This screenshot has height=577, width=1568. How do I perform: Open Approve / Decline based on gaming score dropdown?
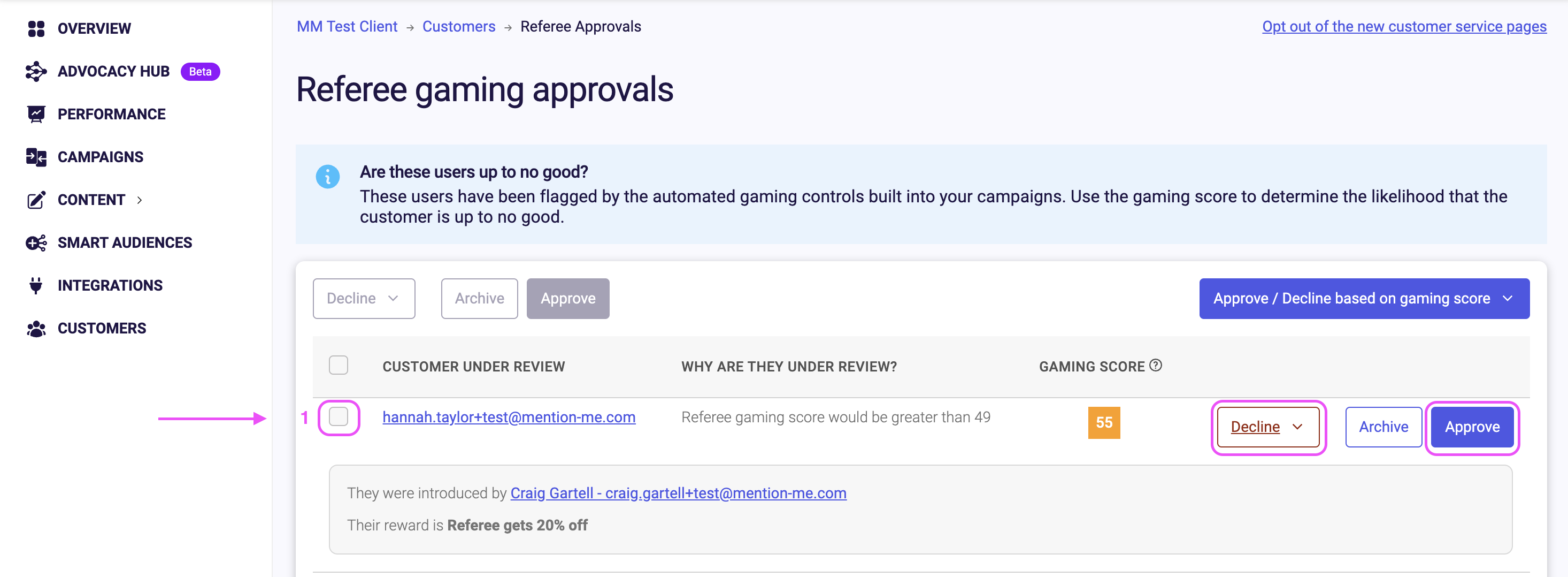(x=1364, y=299)
